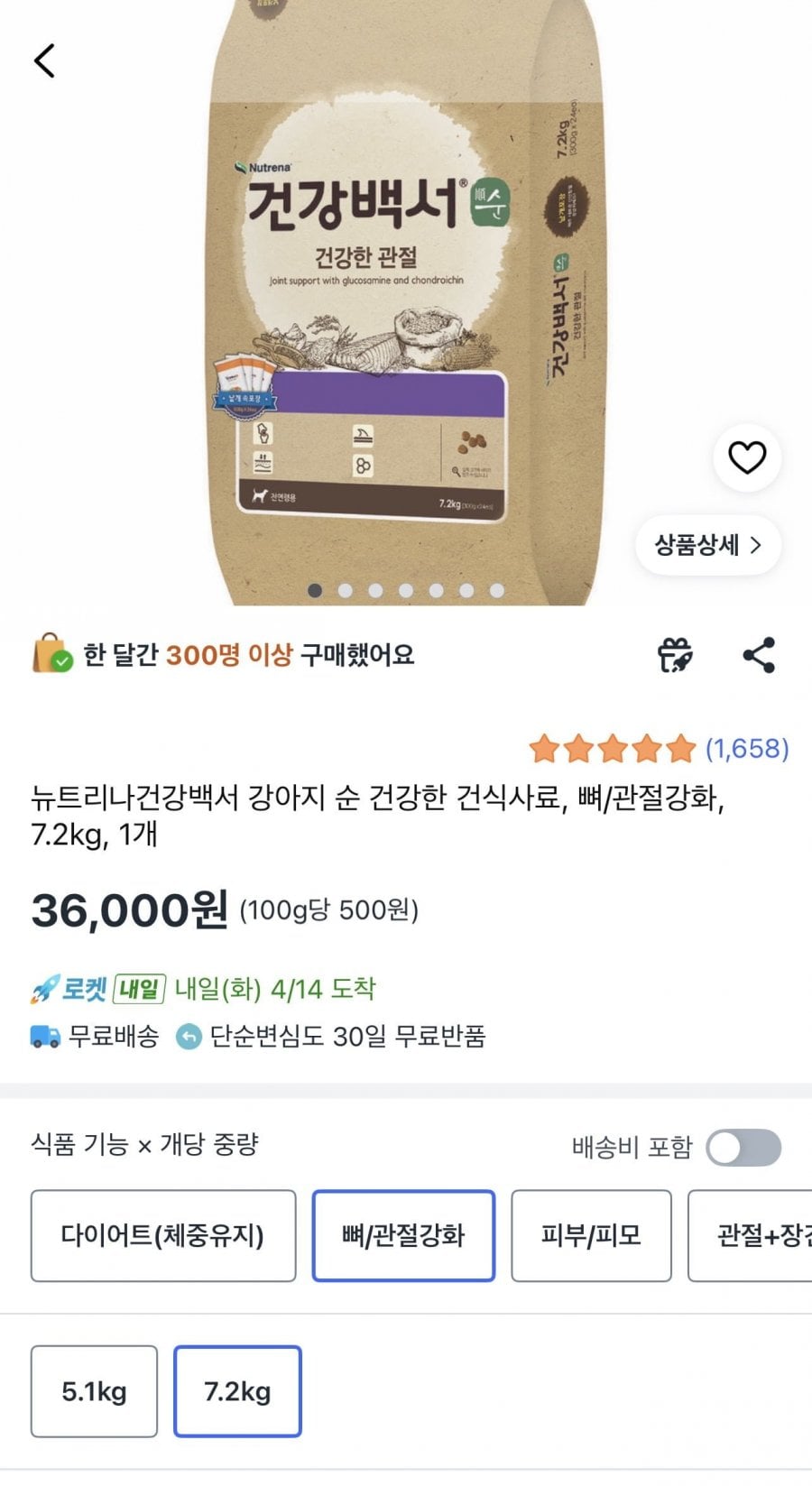This screenshot has width=812, height=1486.
Task: Jump to the last image dot
Action: tap(497, 590)
